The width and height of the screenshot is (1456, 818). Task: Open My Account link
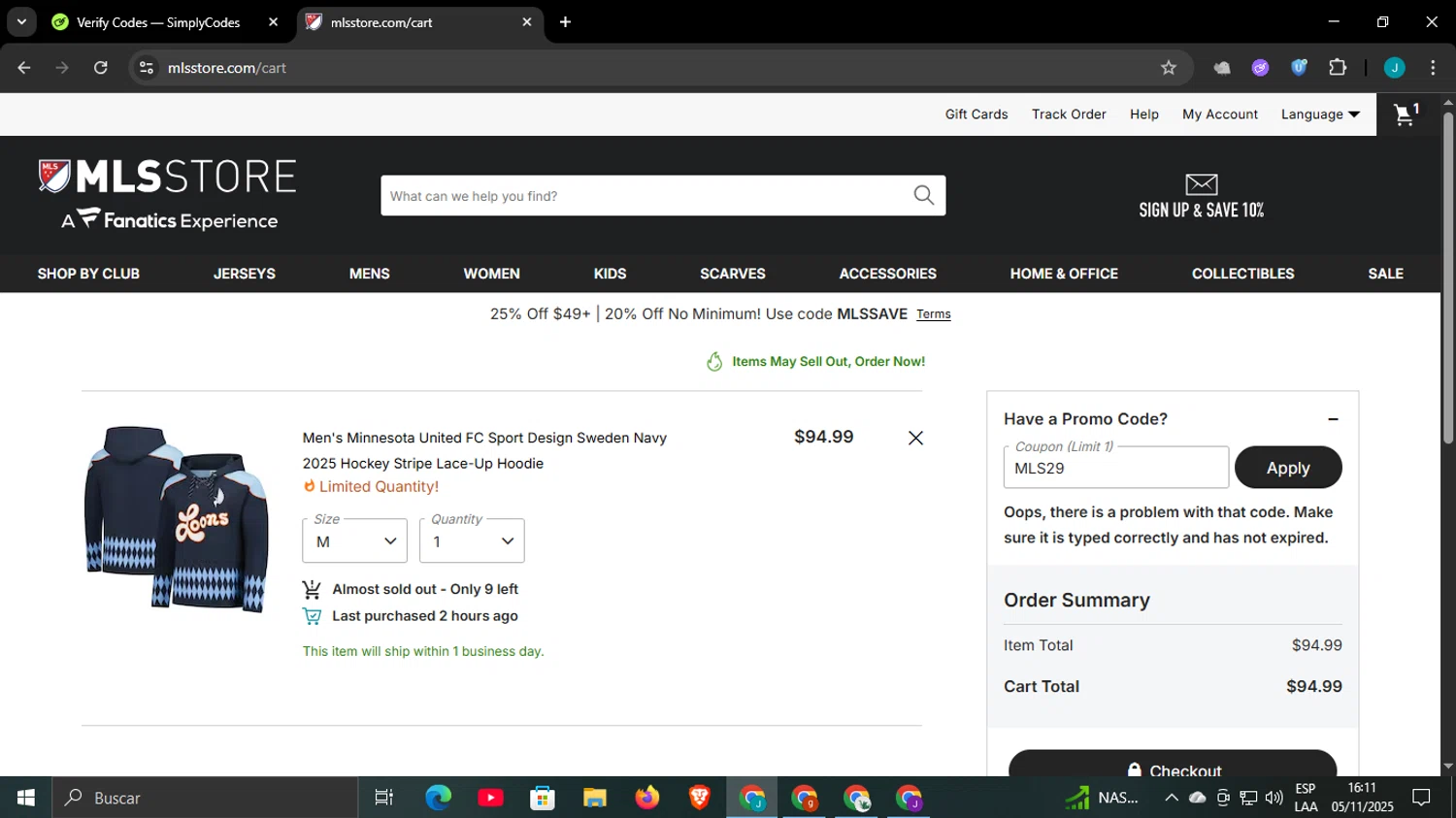[x=1220, y=115]
